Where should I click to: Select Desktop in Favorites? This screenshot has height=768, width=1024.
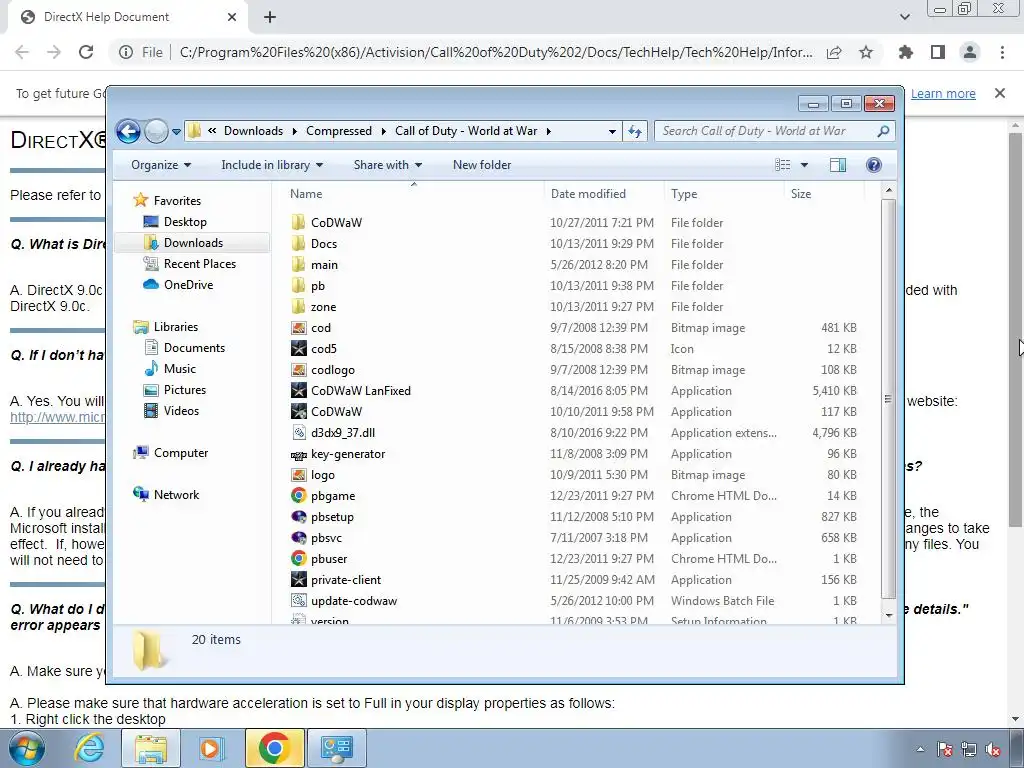coord(185,222)
